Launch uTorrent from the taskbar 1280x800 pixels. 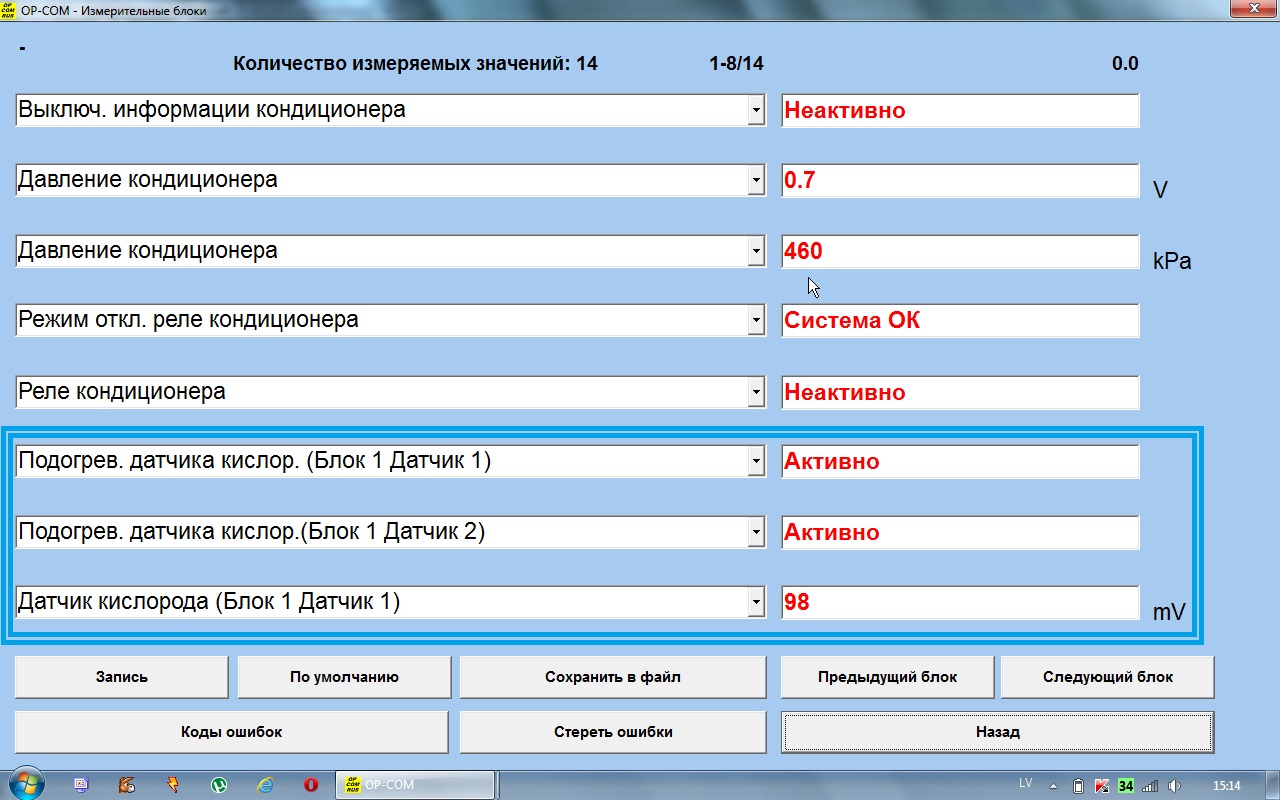pos(218,785)
